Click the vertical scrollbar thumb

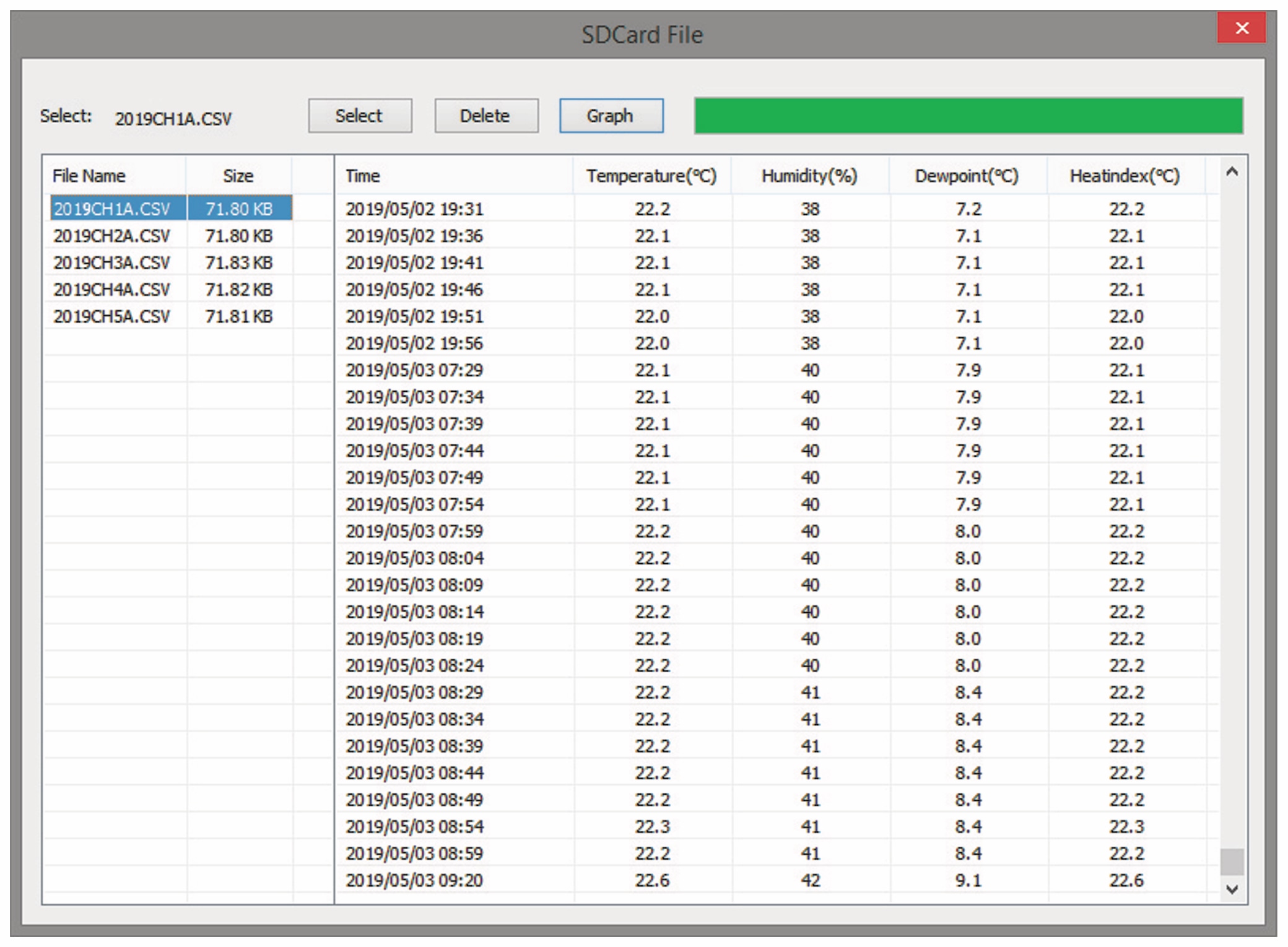point(1232,862)
